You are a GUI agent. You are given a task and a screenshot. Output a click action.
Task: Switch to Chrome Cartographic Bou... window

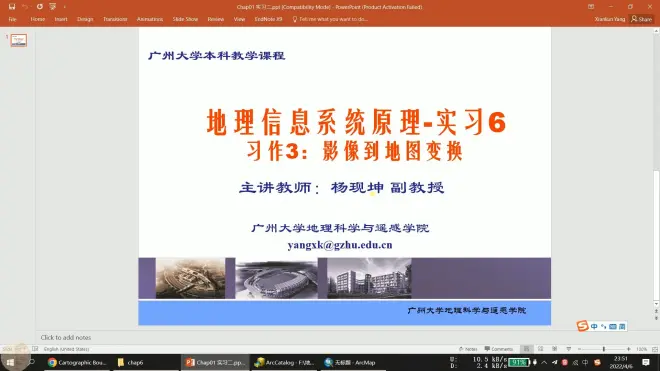(x=77, y=363)
